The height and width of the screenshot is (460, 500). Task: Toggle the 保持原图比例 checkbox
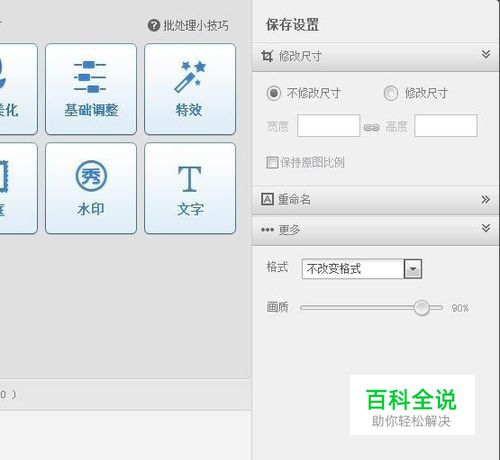[x=272, y=163]
